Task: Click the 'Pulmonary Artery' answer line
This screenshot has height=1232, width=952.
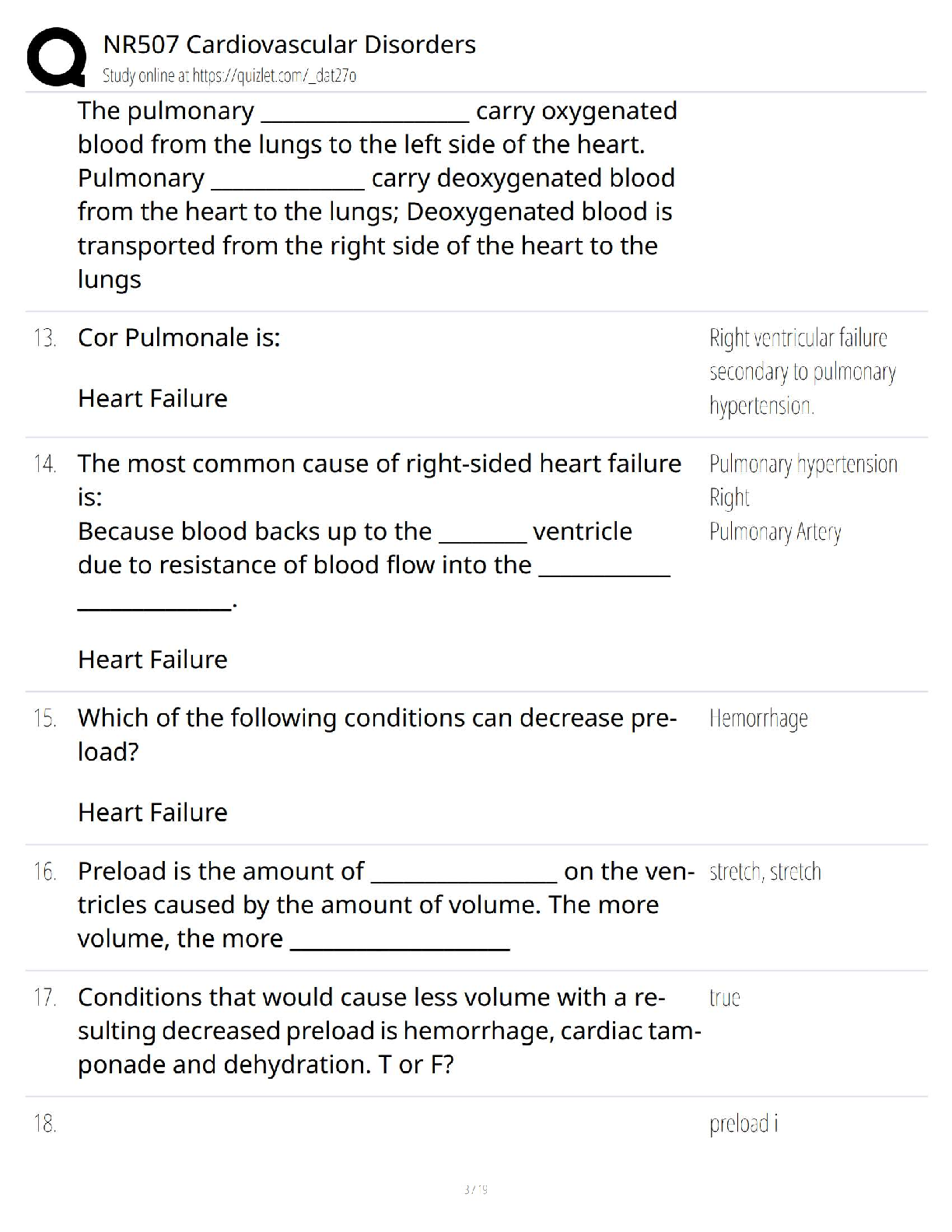Action: point(775,532)
